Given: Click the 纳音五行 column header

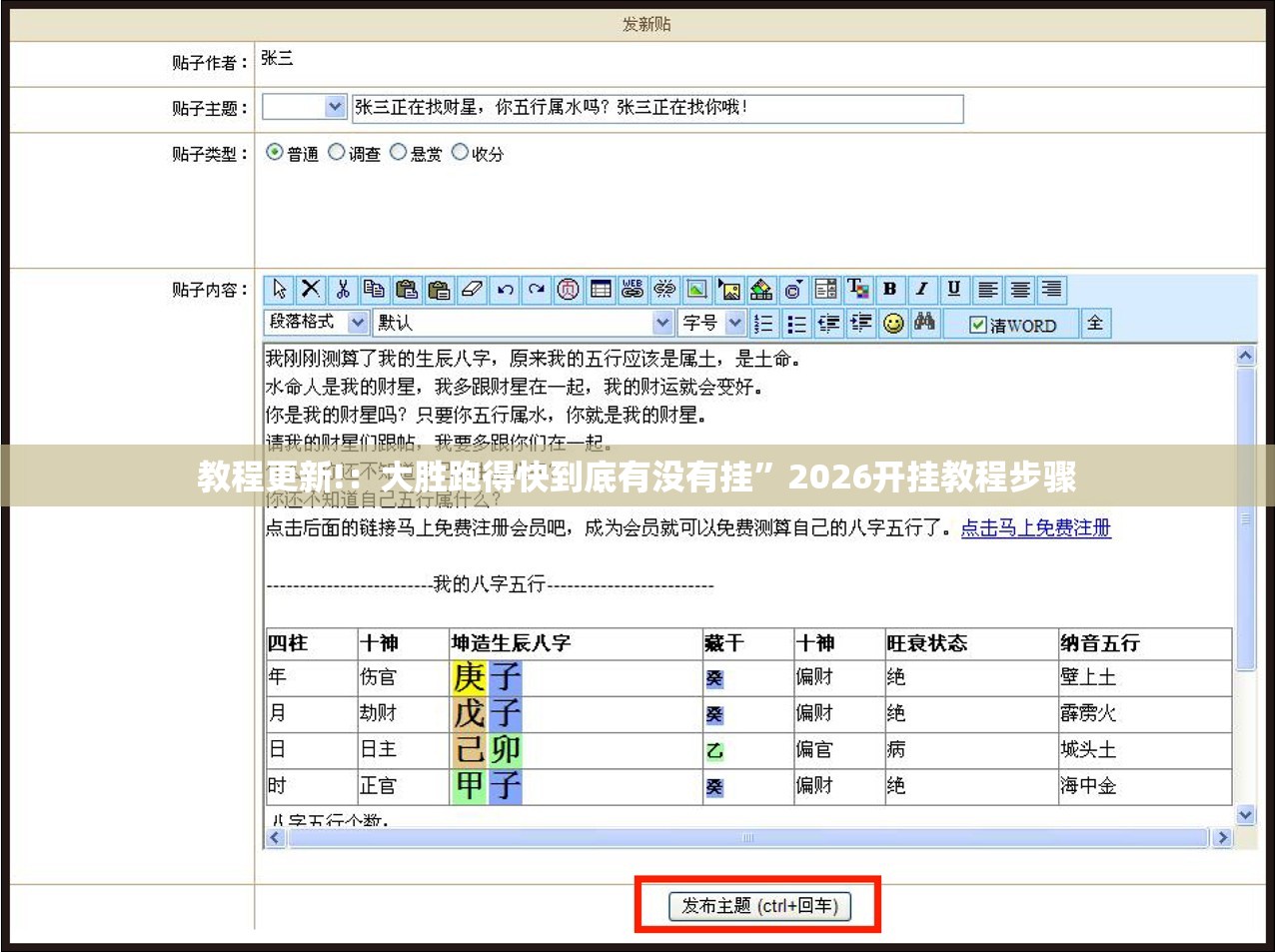Looking at the screenshot, I should (x=1144, y=643).
